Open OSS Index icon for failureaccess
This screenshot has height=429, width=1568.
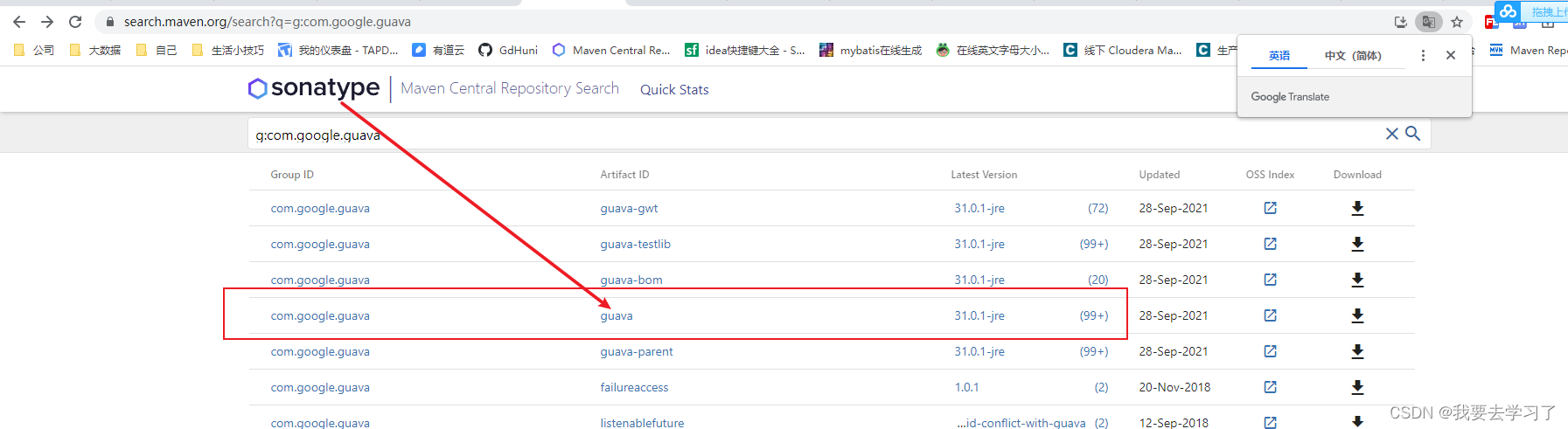(x=1271, y=387)
